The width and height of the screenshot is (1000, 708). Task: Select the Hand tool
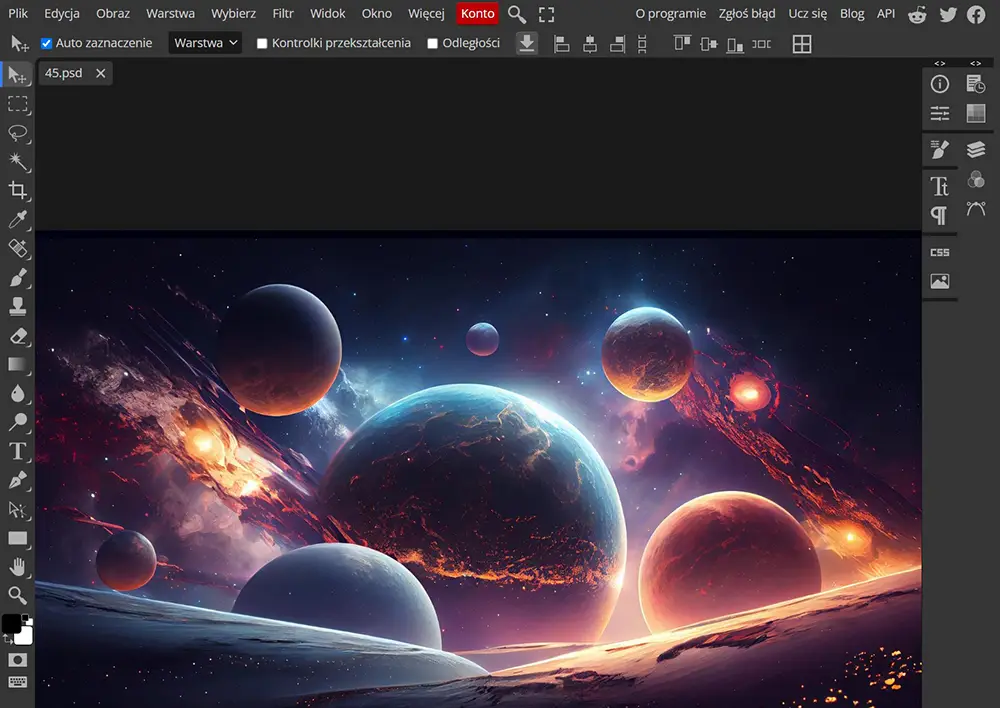point(17,566)
